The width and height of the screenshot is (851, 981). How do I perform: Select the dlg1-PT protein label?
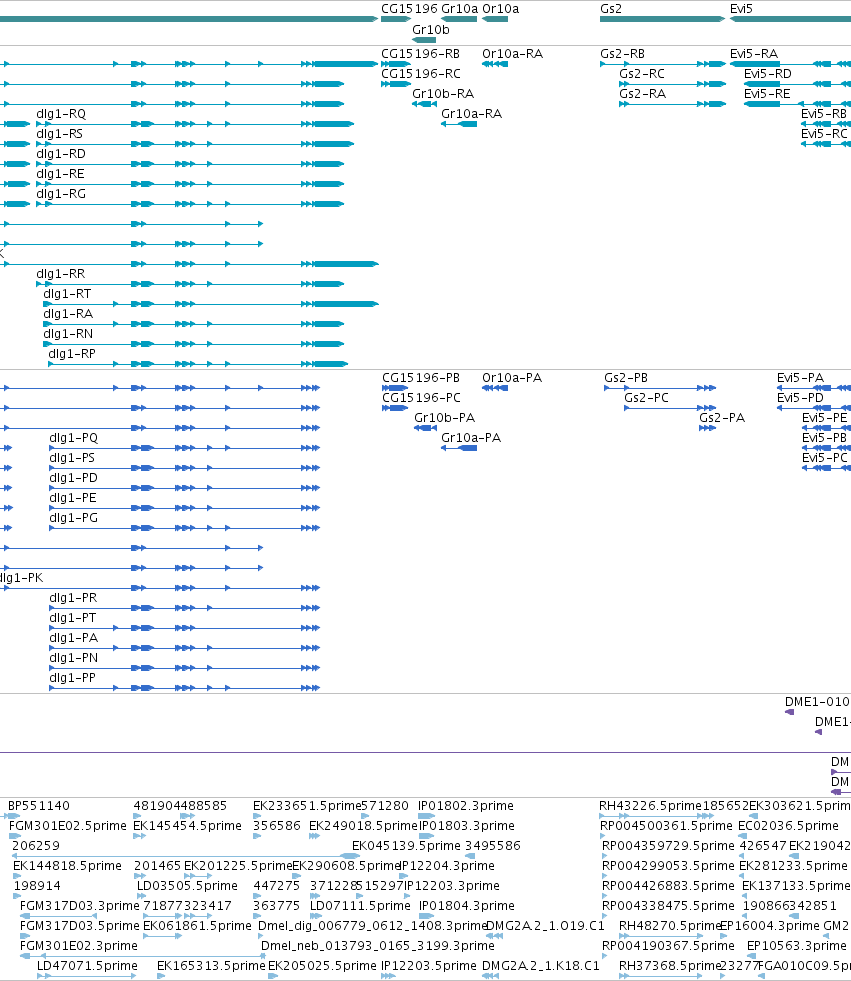tap(73, 618)
